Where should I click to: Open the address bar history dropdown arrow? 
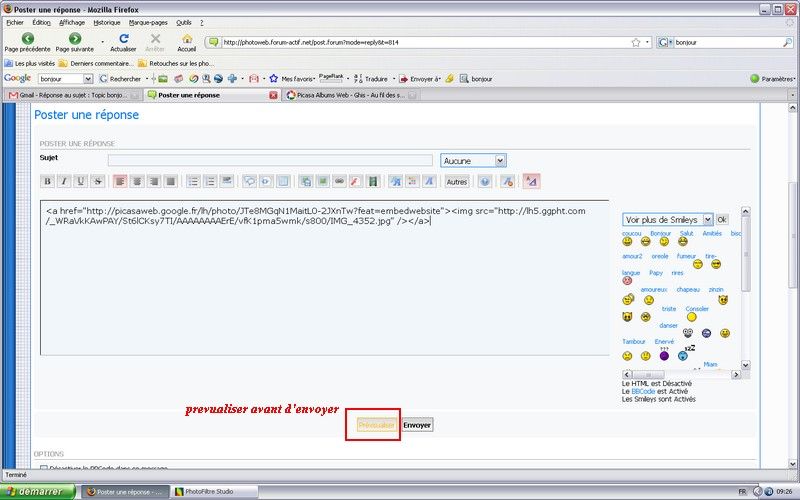(x=647, y=42)
